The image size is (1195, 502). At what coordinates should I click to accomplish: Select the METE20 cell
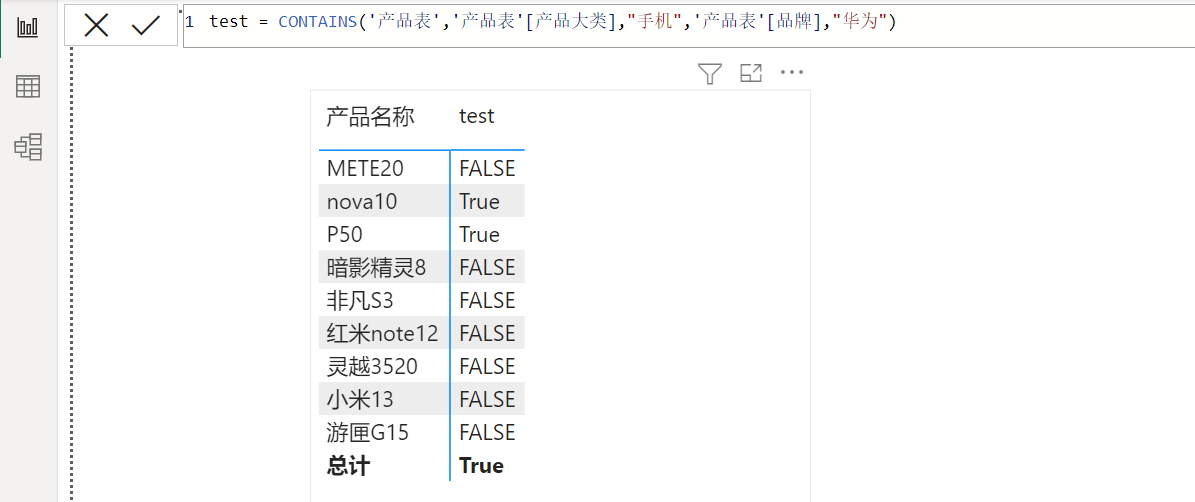tap(385, 168)
